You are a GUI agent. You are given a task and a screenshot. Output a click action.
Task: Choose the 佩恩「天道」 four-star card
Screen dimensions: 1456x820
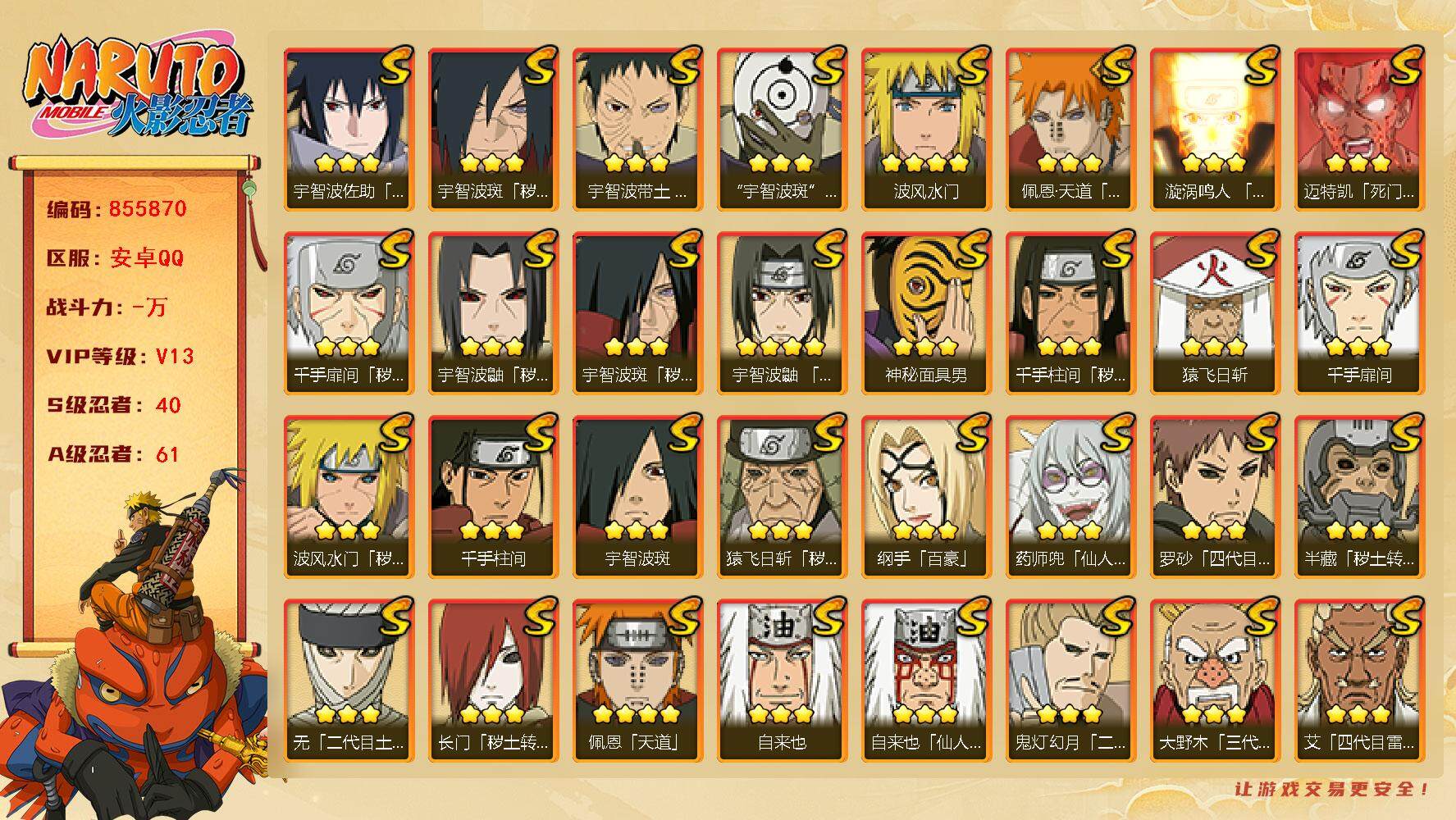[x=637, y=681]
